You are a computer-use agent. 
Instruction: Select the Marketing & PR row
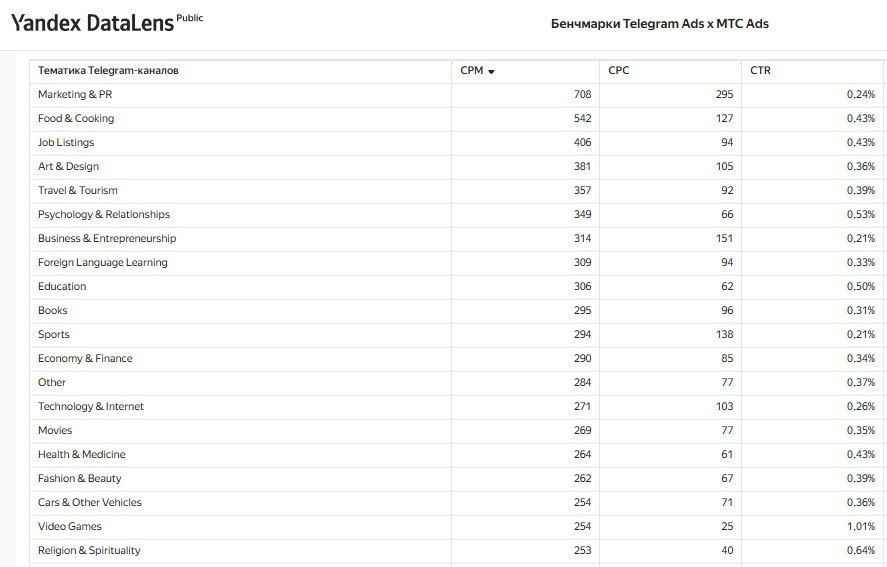coord(458,94)
